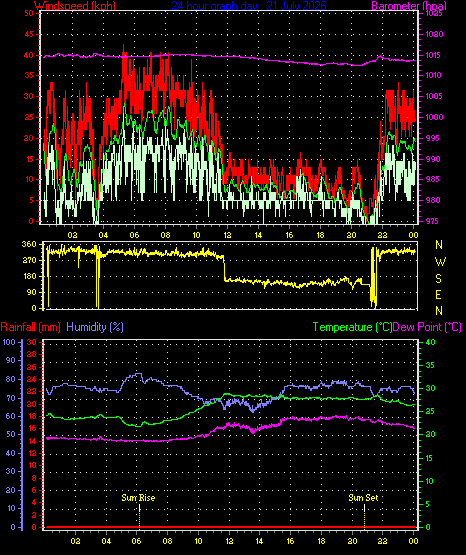The width and height of the screenshot is (466, 555).
Task: Click the '25' temperature axis value
Action: [430, 412]
